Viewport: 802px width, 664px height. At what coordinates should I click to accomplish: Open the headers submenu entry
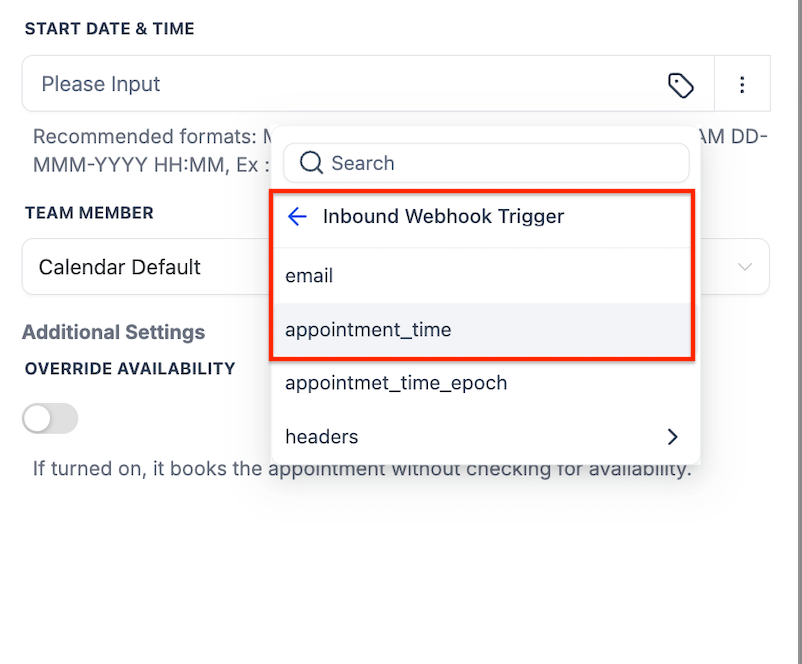(x=322, y=437)
